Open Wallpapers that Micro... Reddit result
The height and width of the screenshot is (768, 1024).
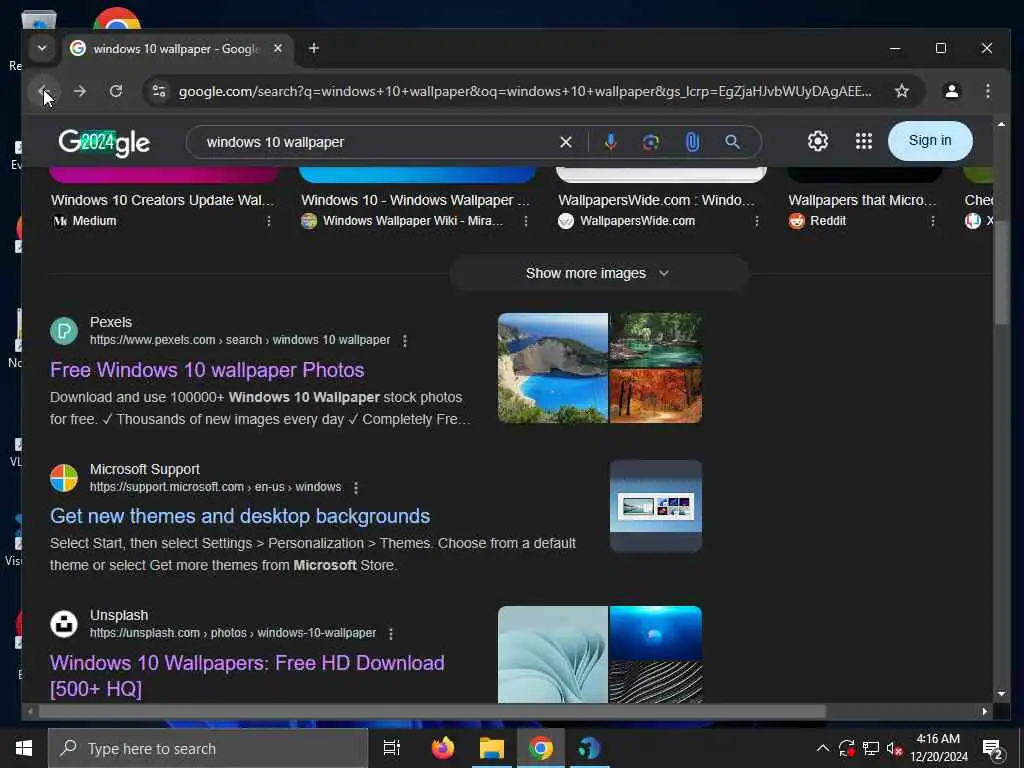pos(862,200)
